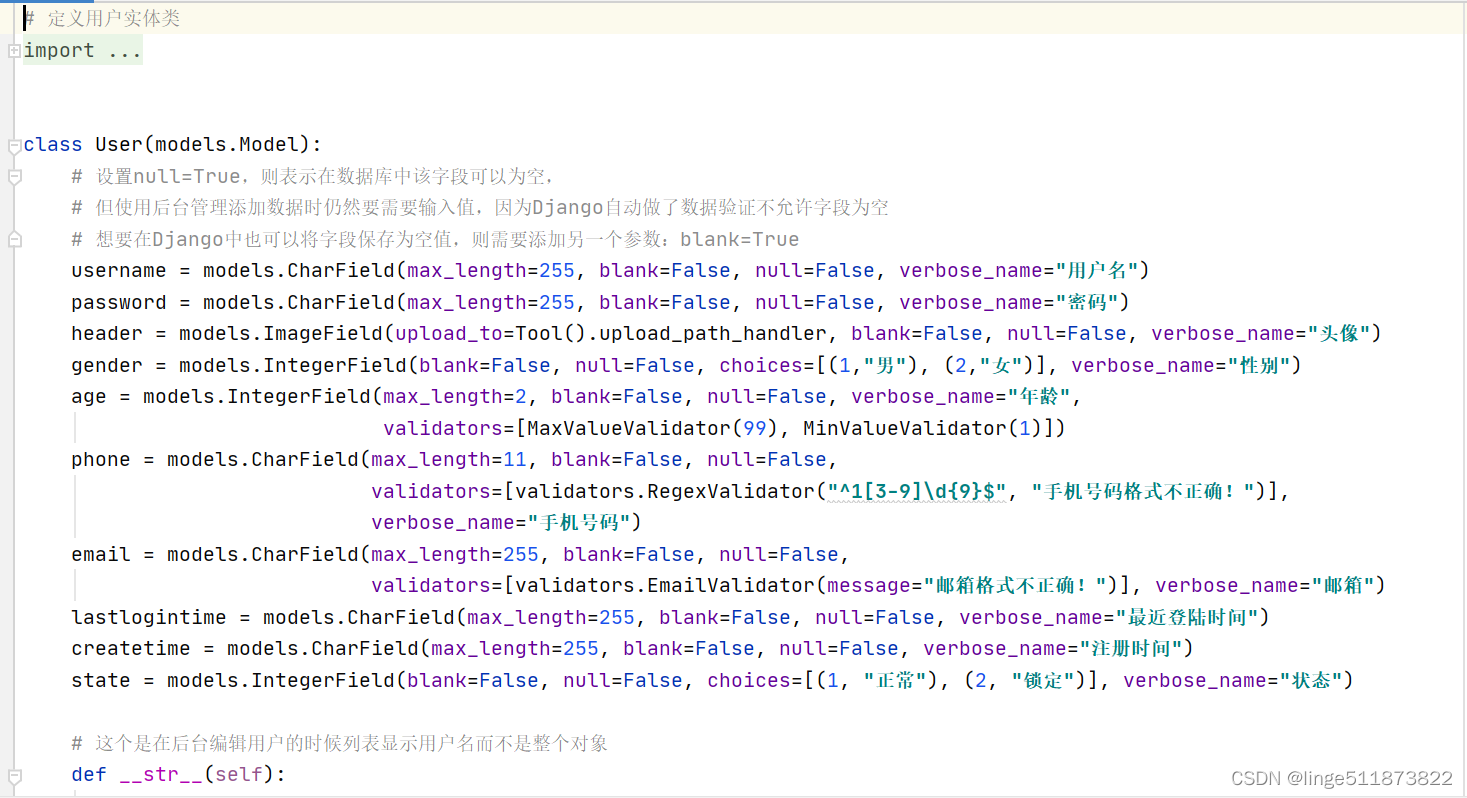Image resolution: width=1467 pixels, height=798 pixels.
Task: Collapse comment block starting with 设置null=True
Action: click(x=13, y=177)
